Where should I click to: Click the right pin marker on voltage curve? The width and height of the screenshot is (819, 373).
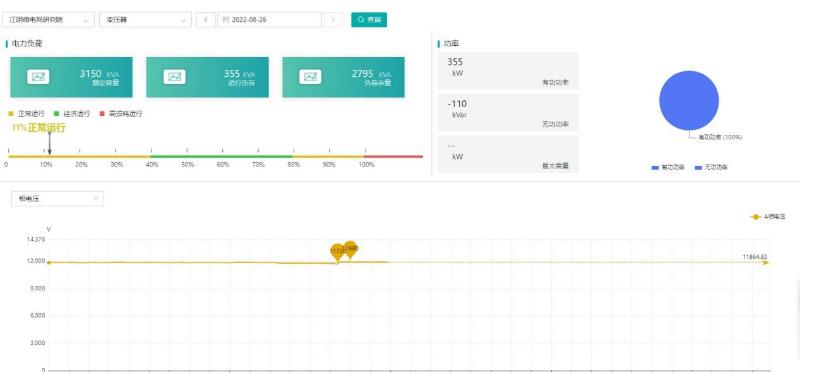(x=350, y=249)
